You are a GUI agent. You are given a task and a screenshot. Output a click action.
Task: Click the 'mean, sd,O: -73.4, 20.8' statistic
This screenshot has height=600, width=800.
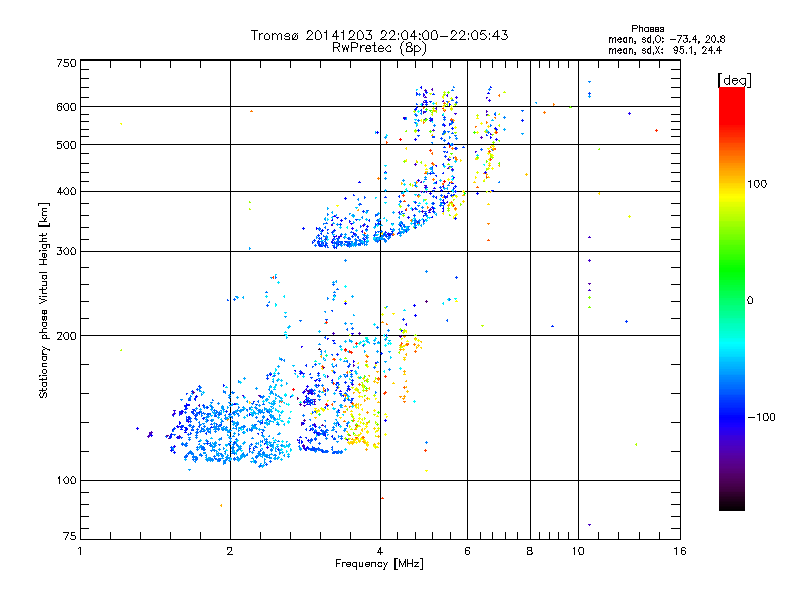point(666,39)
